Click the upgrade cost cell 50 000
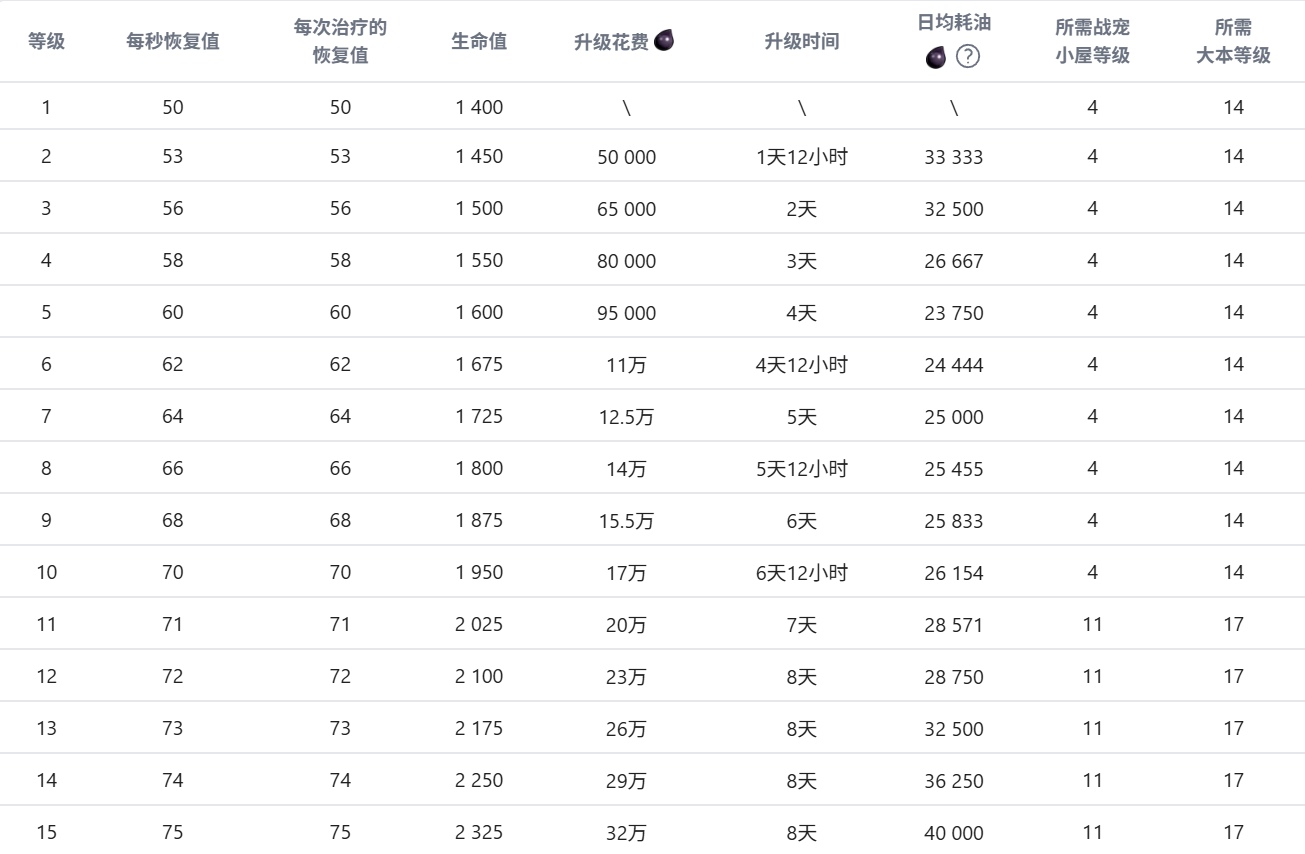The width and height of the screenshot is (1305, 854). point(627,157)
